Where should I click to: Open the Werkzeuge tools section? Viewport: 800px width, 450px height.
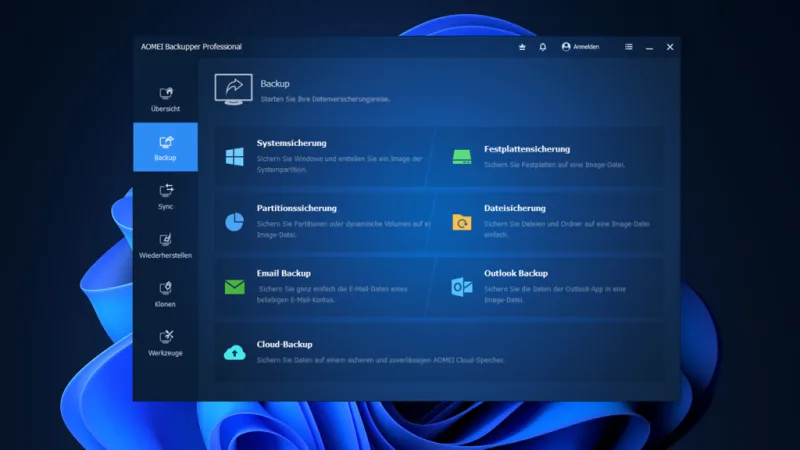click(165, 343)
